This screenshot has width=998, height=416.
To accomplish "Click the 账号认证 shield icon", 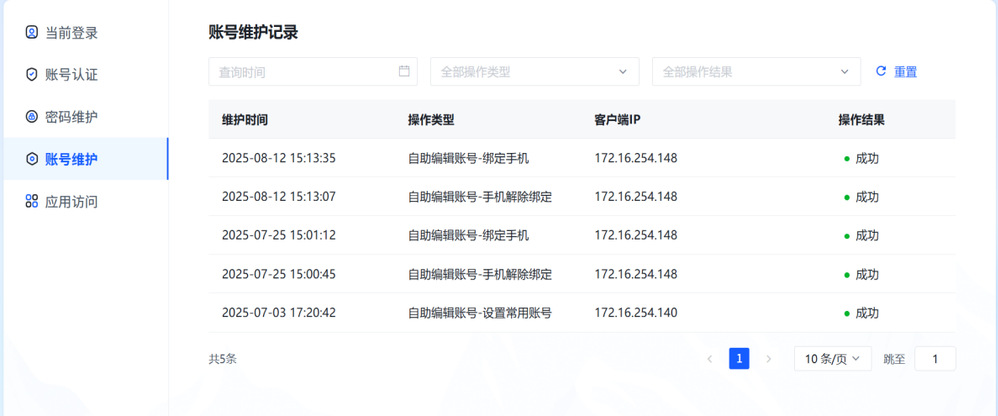I will coord(32,75).
